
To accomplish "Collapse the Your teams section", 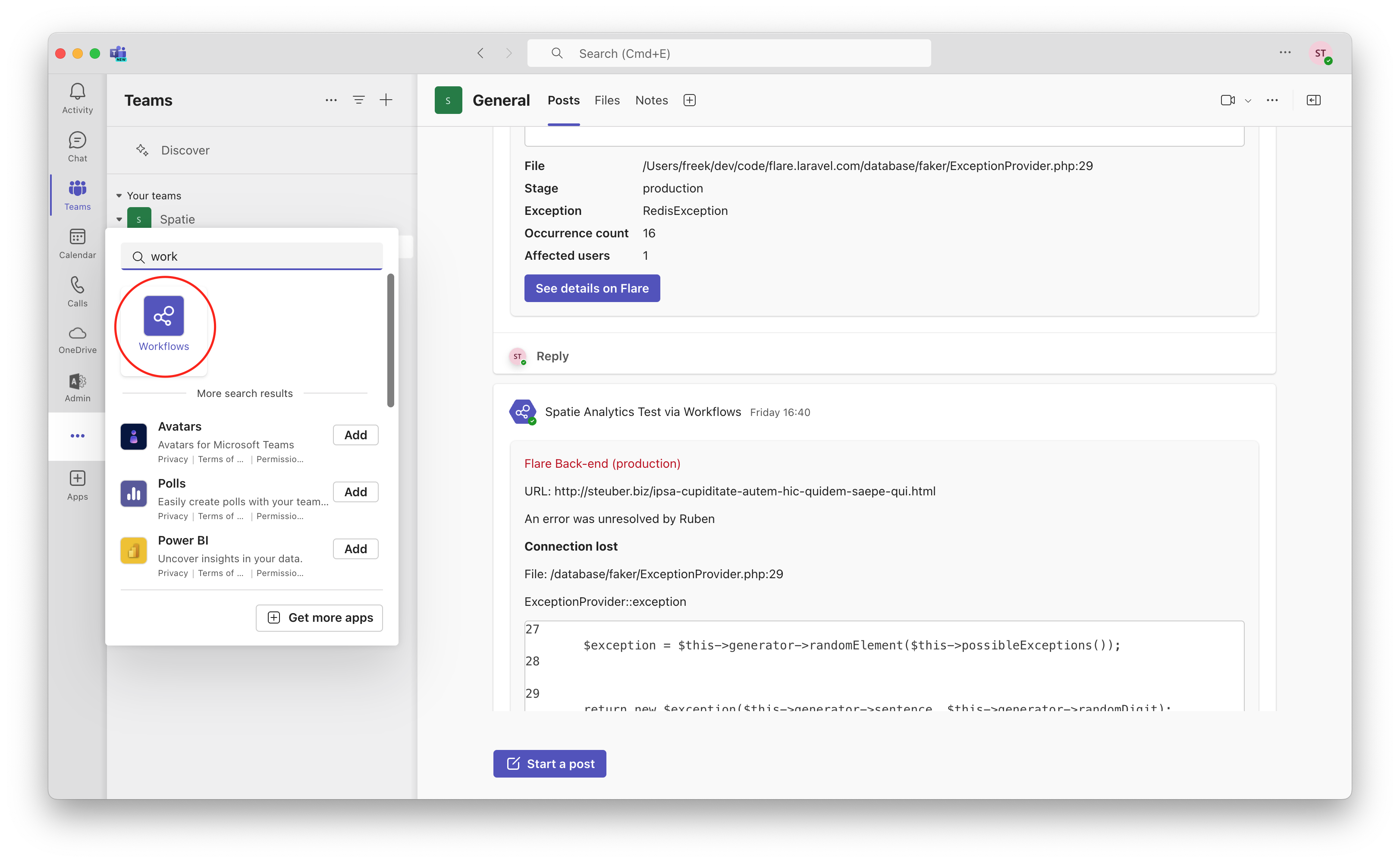I will coord(119,195).
